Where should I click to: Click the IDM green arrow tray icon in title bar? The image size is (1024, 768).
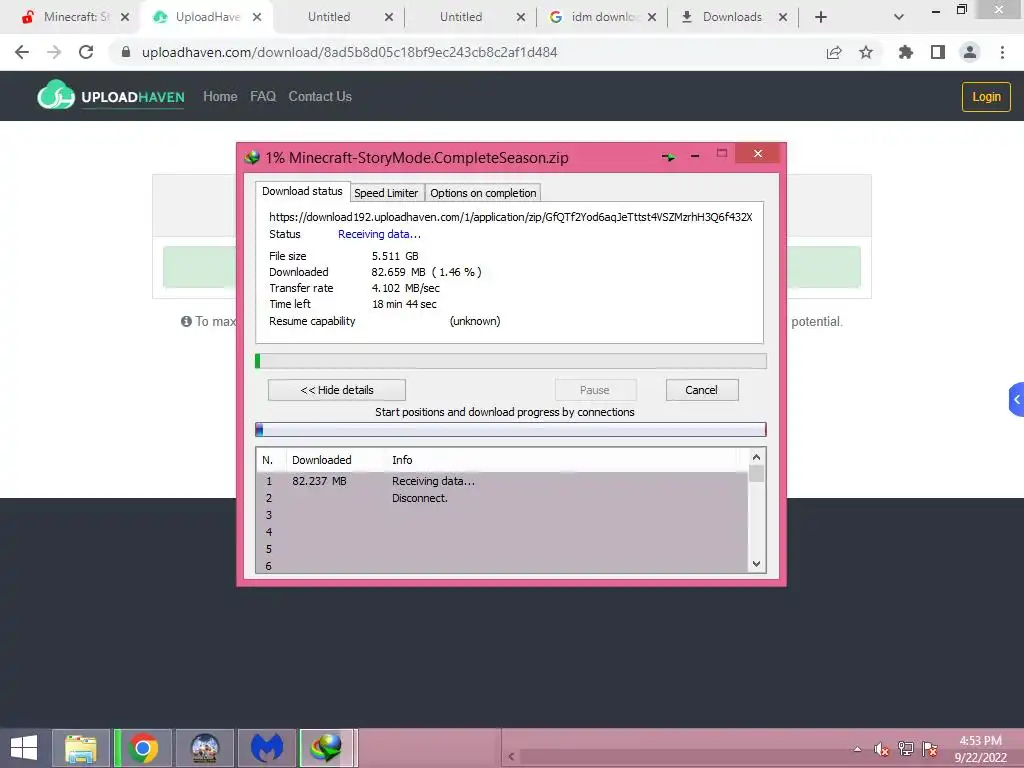tap(669, 156)
